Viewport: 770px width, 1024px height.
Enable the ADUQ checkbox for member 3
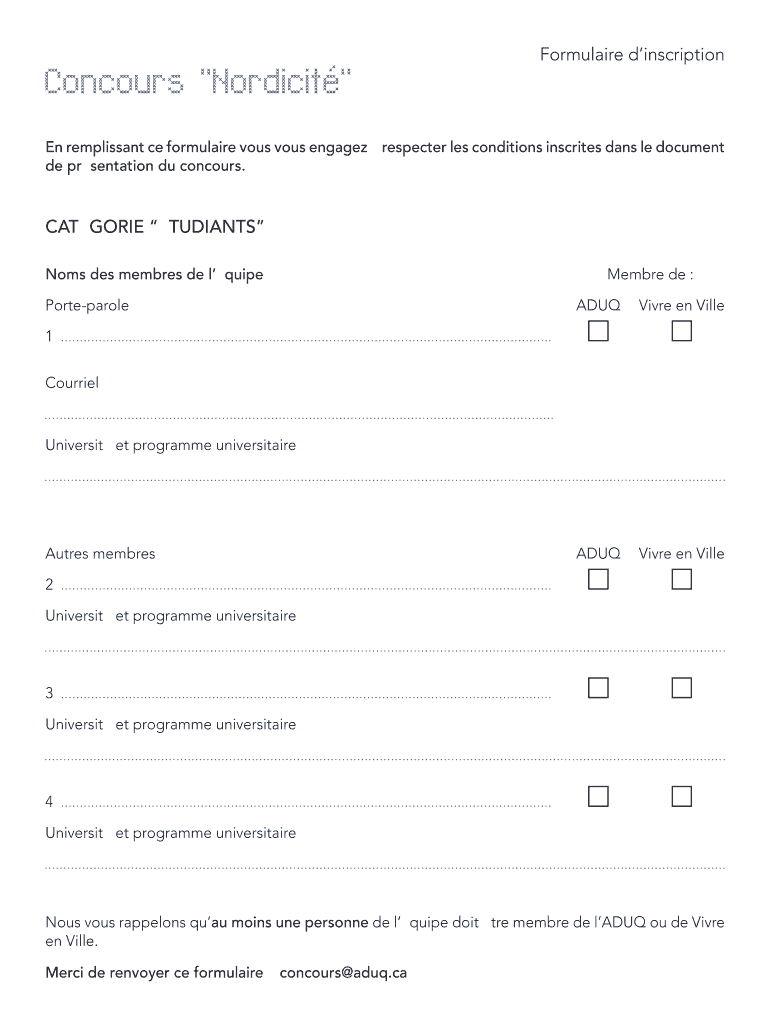598,687
